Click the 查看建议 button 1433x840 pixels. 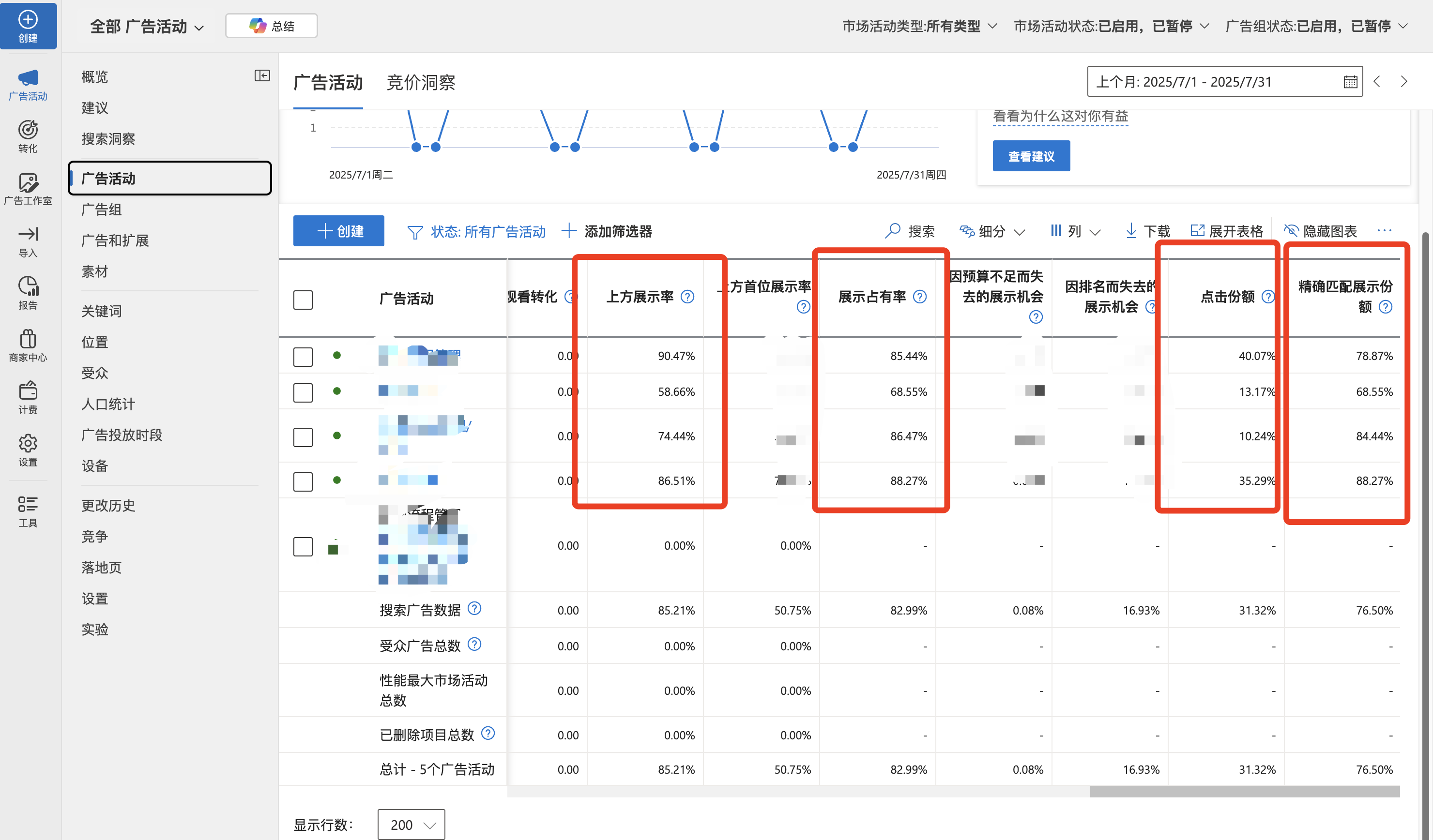pyautogui.click(x=1031, y=156)
